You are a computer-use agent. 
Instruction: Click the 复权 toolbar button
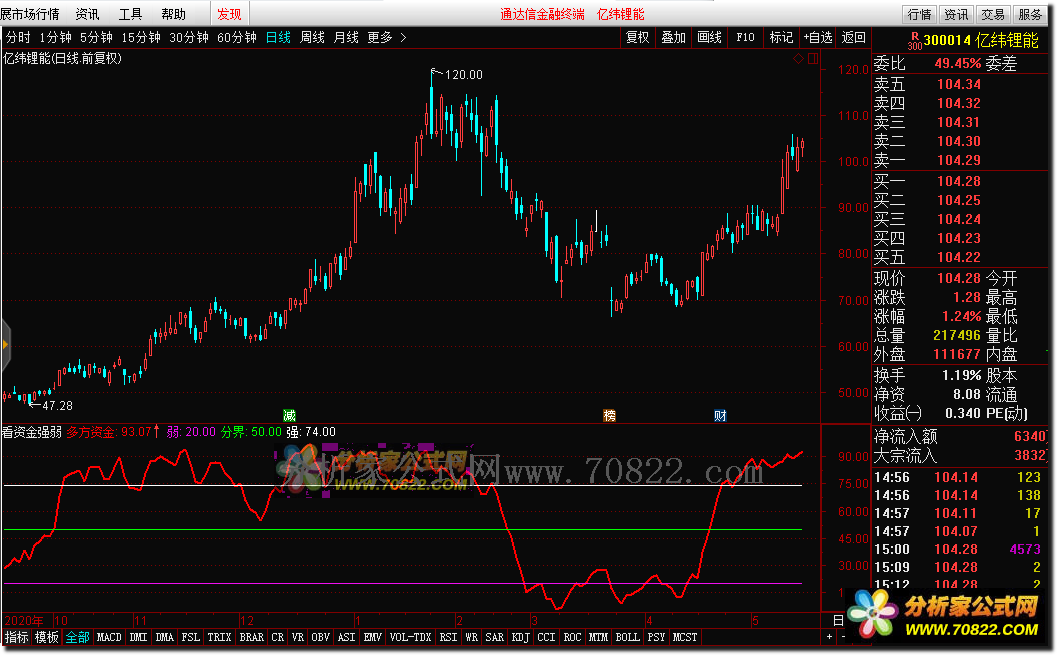tap(638, 37)
